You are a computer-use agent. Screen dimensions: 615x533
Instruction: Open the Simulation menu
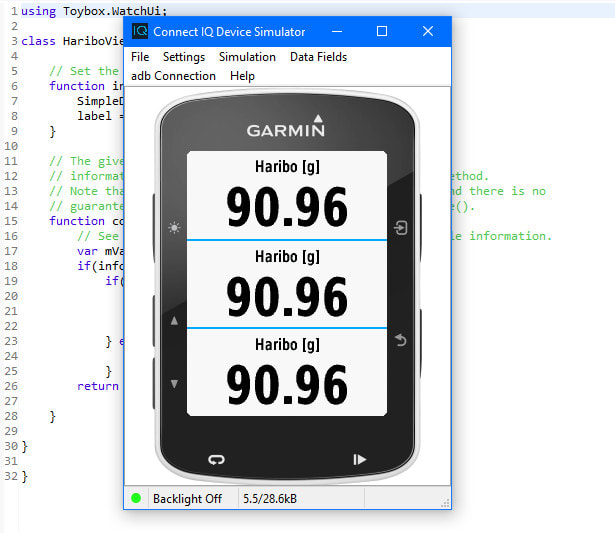pos(247,57)
